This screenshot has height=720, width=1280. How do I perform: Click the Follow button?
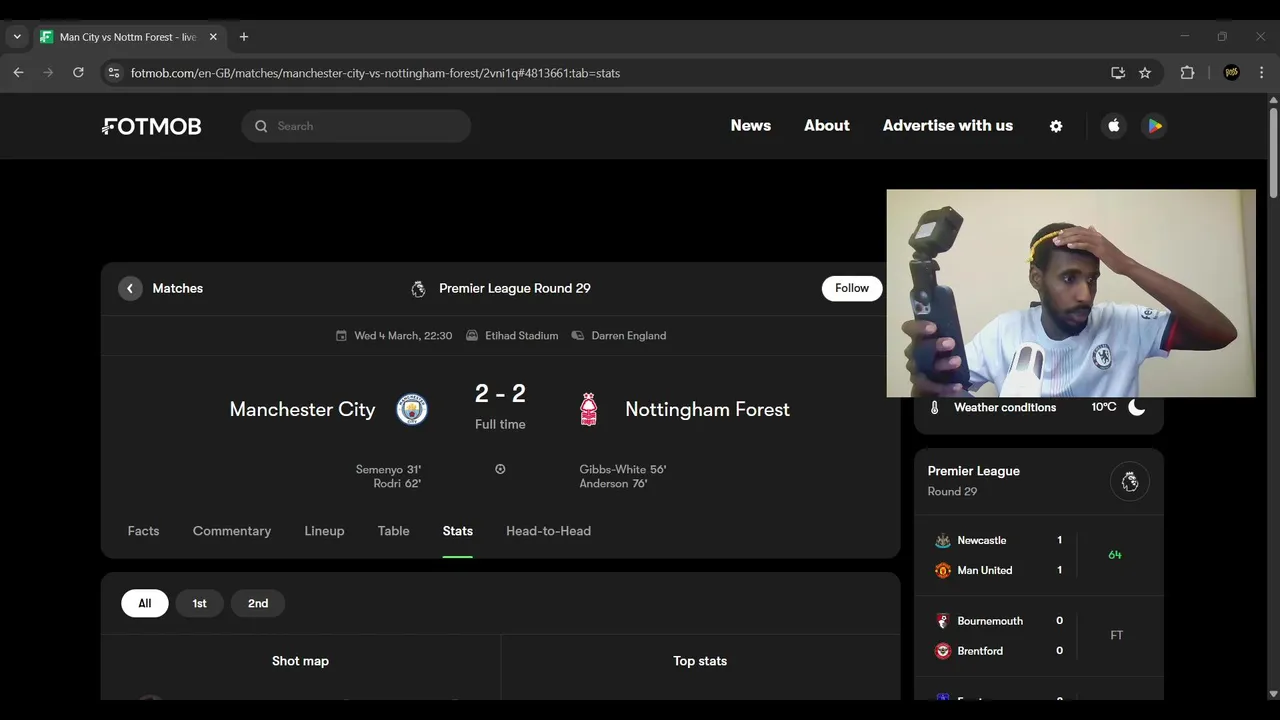852,288
